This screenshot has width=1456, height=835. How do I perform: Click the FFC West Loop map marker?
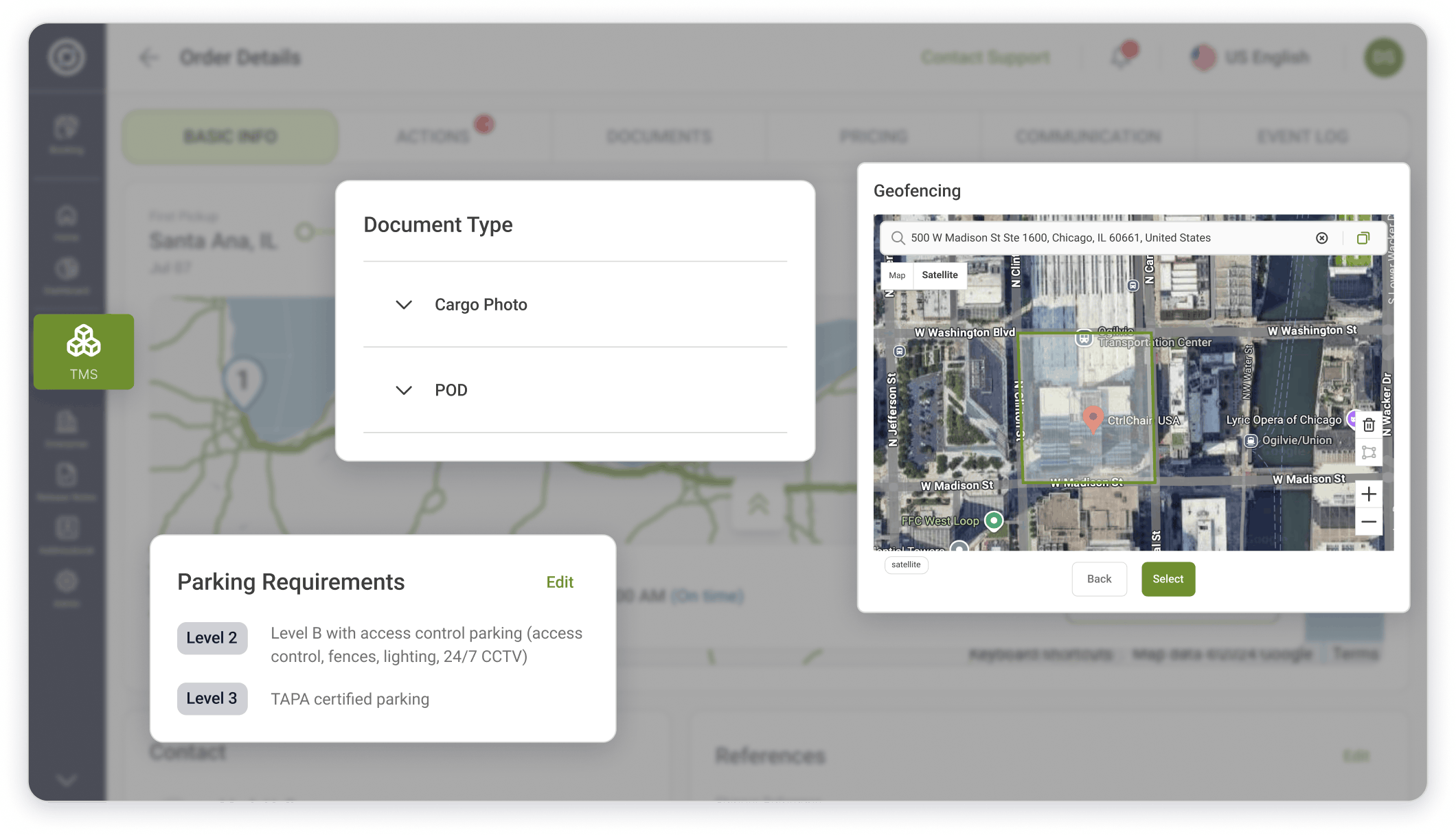994,521
